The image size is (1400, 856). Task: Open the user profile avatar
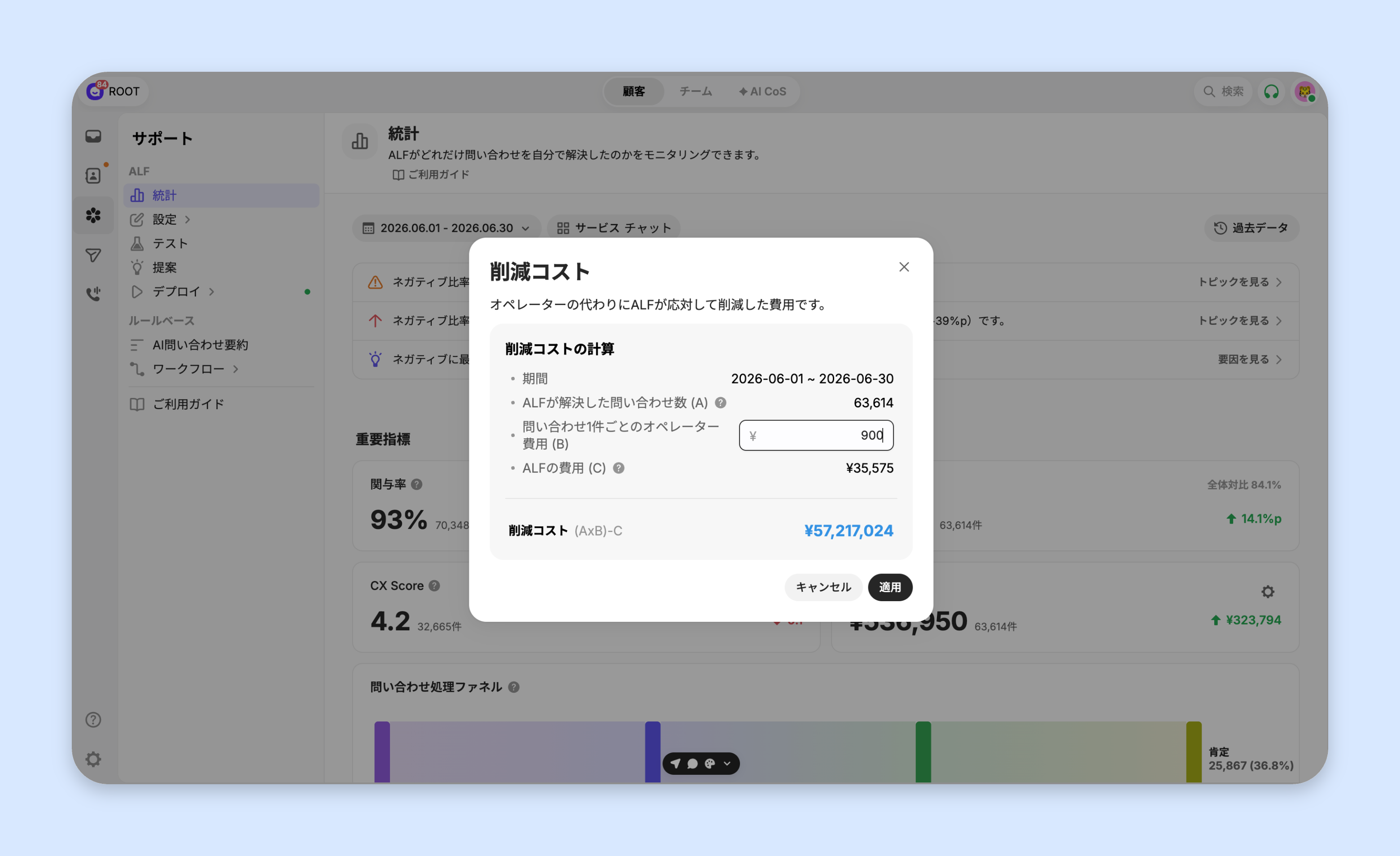pos(1304,92)
